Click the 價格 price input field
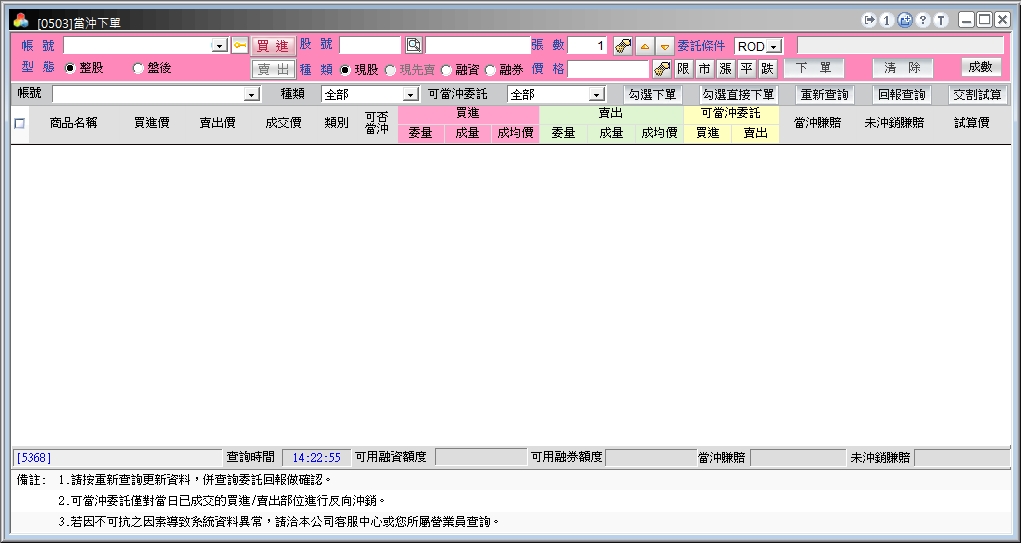The width and height of the screenshot is (1021, 543). [608, 69]
